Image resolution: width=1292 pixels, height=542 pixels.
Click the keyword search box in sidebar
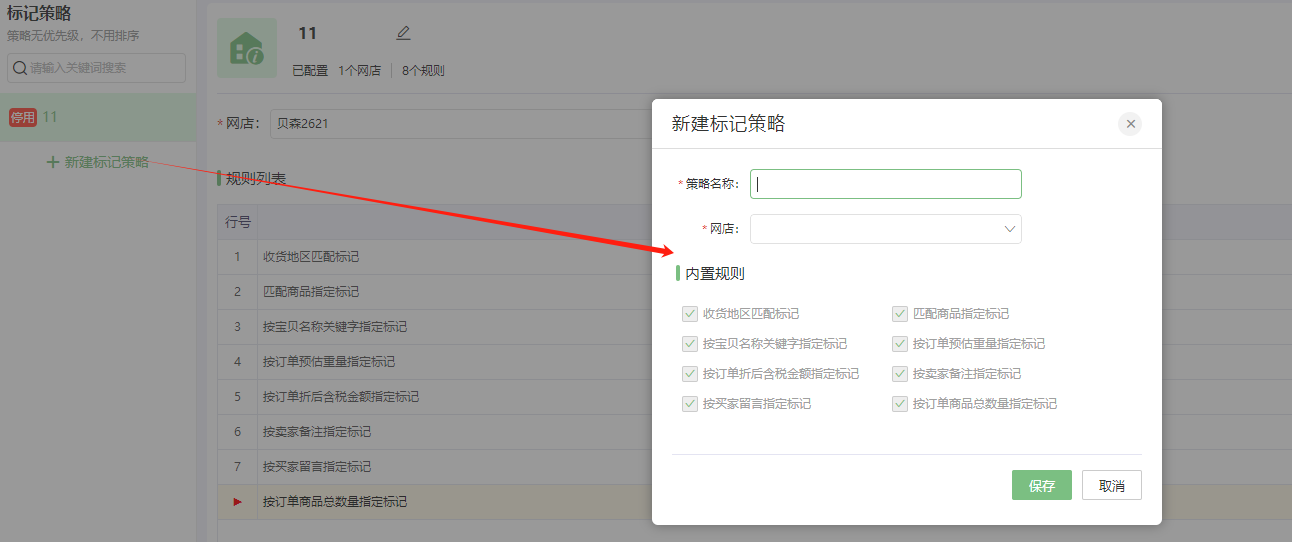click(x=96, y=68)
